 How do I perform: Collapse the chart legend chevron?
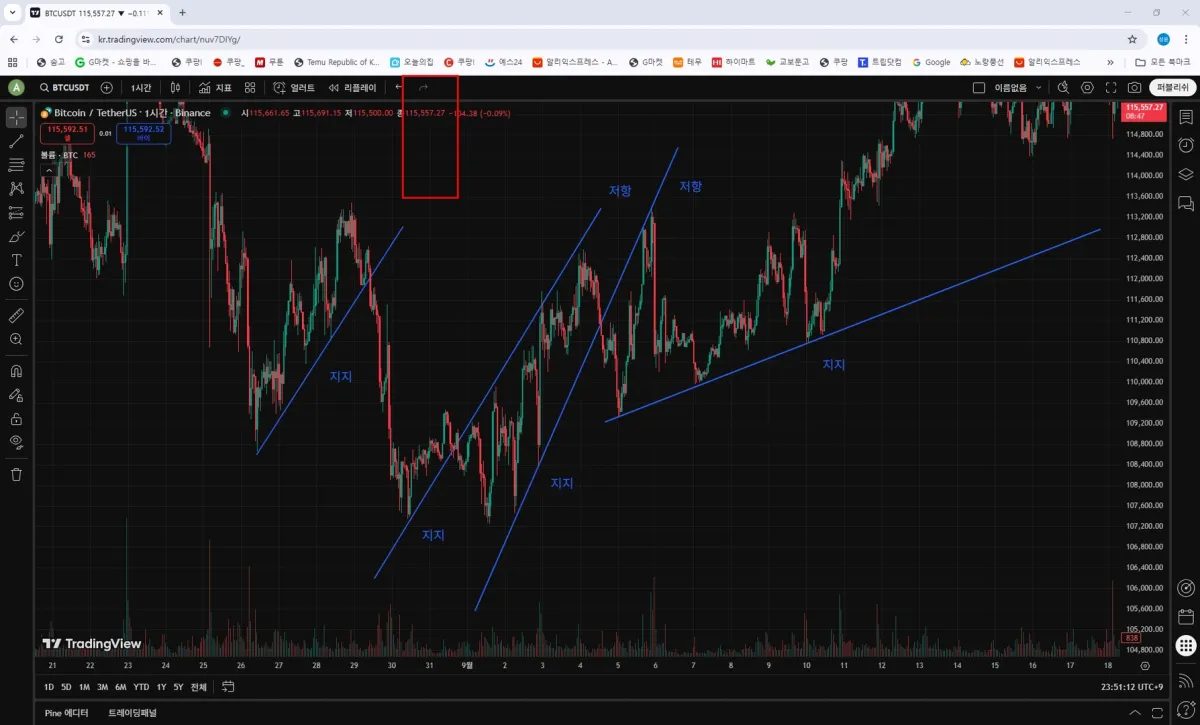click(47, 170)
